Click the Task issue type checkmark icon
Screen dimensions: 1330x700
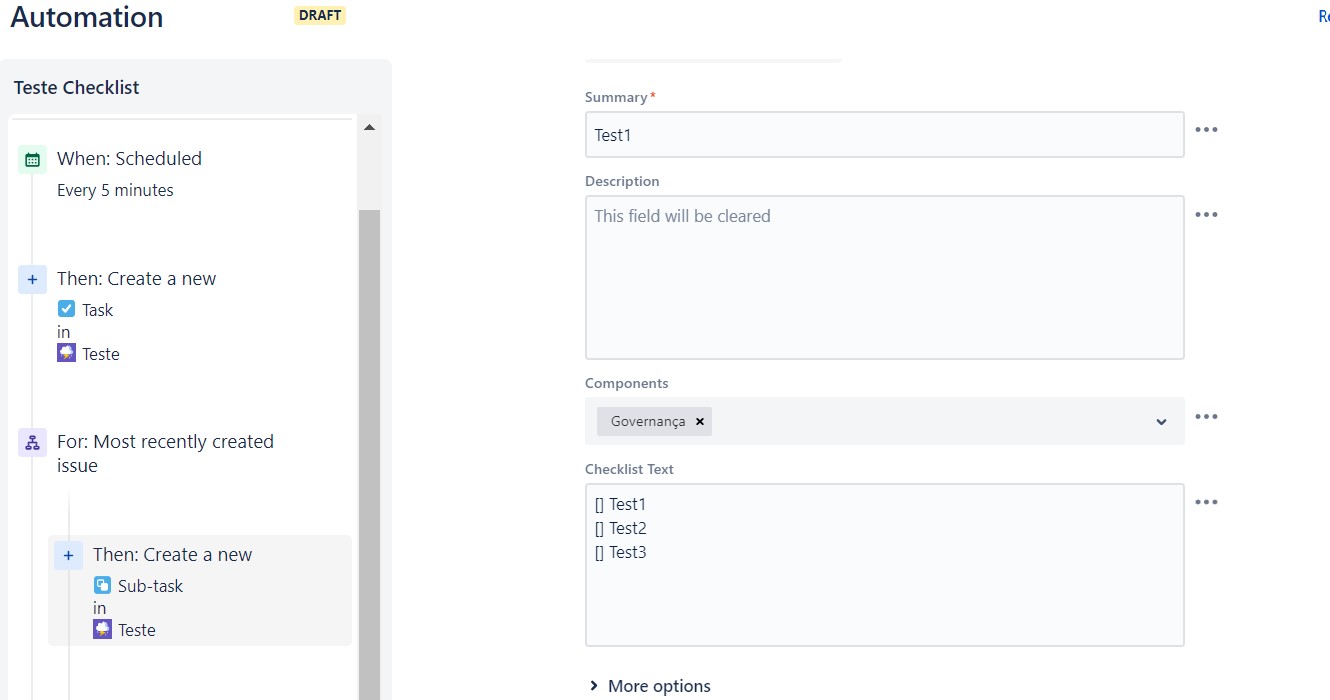(x=66, y=309)
